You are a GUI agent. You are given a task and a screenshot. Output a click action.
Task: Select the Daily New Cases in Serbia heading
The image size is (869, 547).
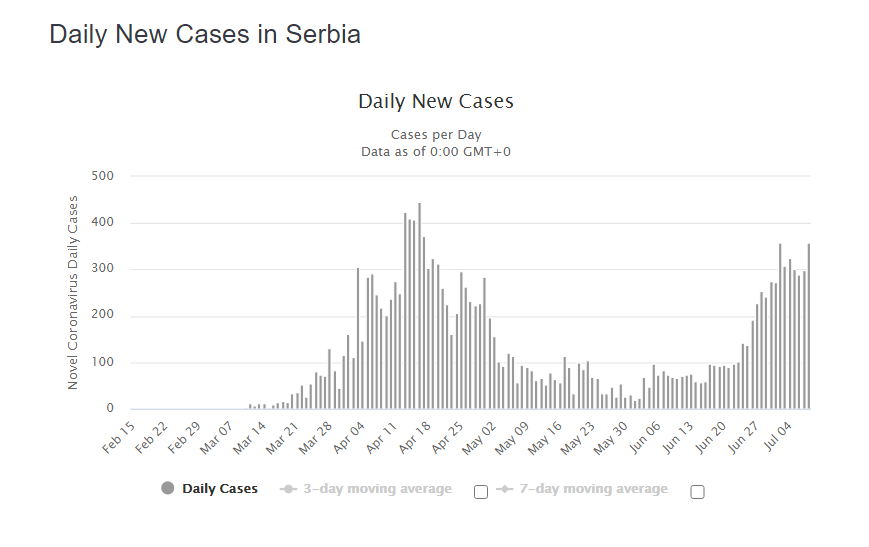pos(205,34)
